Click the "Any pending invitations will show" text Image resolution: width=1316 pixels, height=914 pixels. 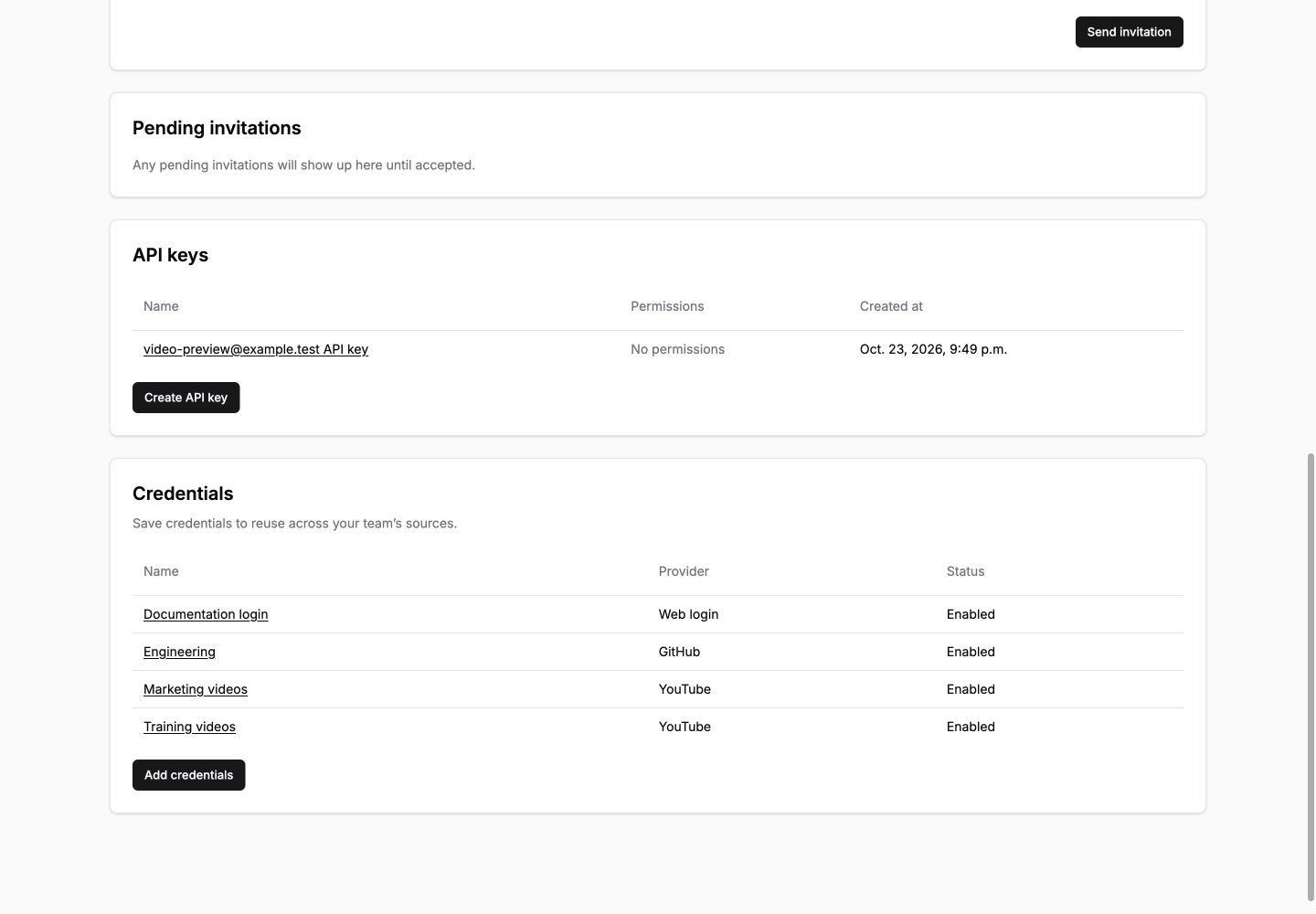click(x=303, y=165)
